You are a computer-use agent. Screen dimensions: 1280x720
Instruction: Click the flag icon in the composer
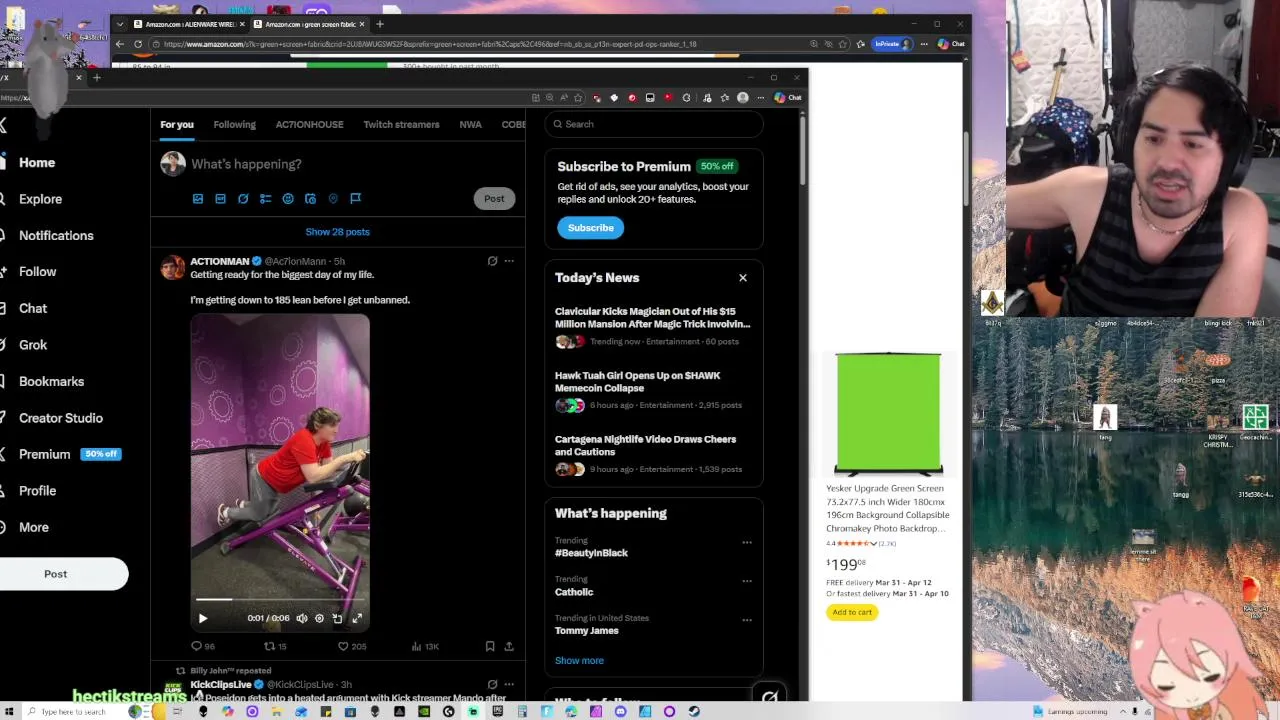tap(355, 199)
